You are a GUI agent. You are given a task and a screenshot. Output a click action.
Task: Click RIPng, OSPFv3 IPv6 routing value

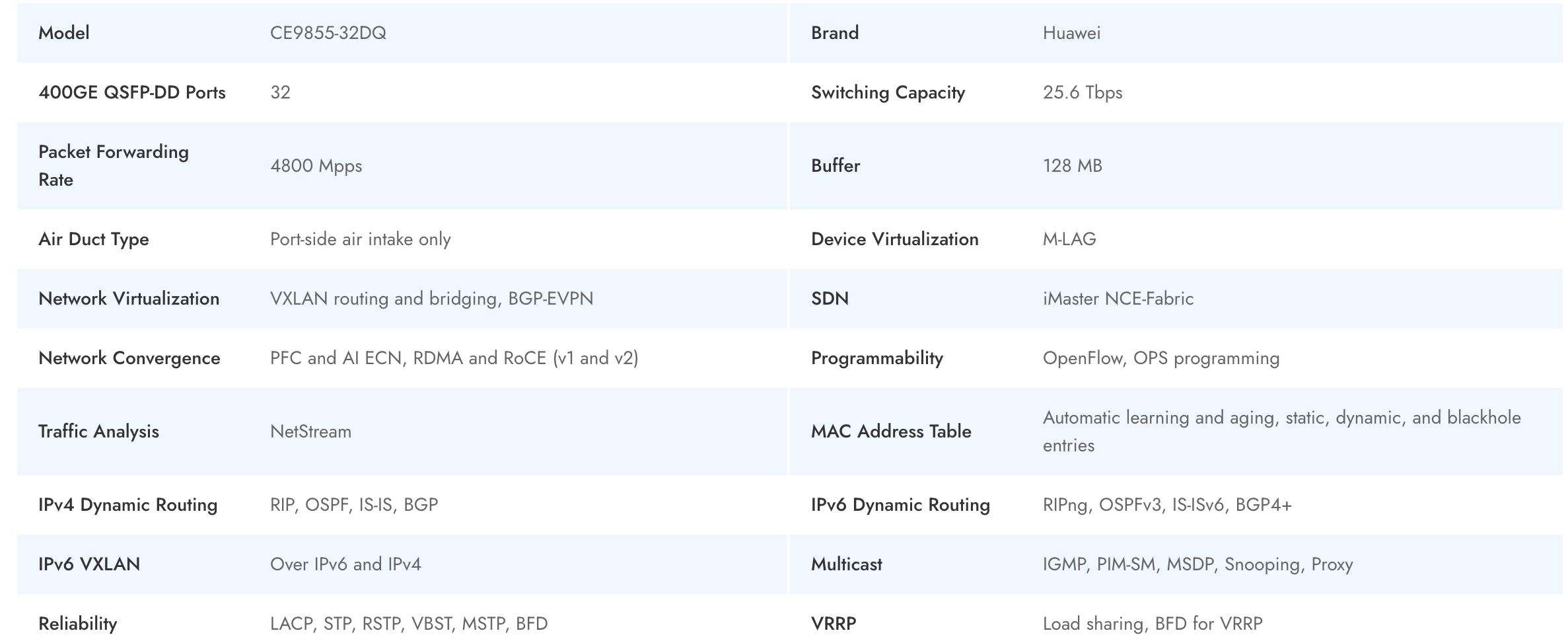(x=1166, y=505)
